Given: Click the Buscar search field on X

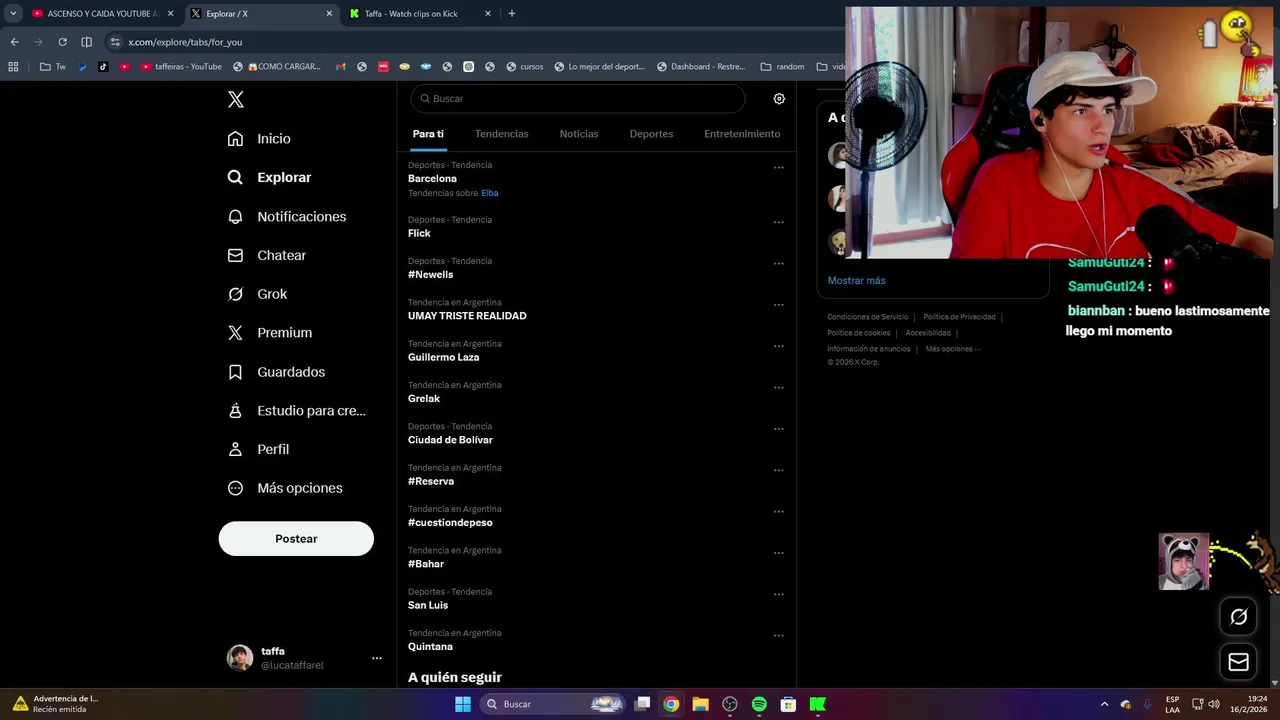Looking at the screenshot, I should [x=578, y=99].
